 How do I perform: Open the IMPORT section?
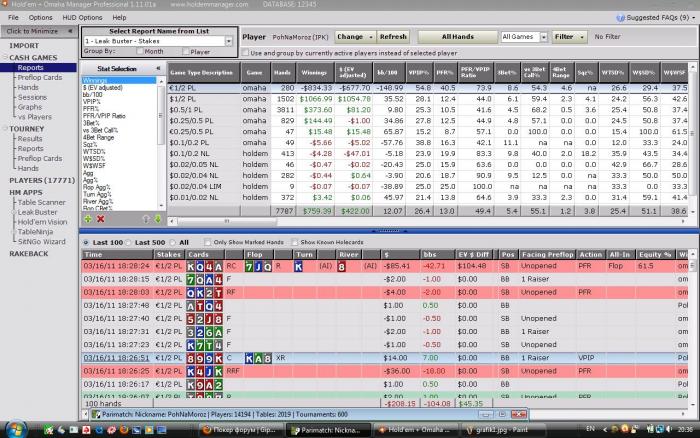click(x=24, y=46)
